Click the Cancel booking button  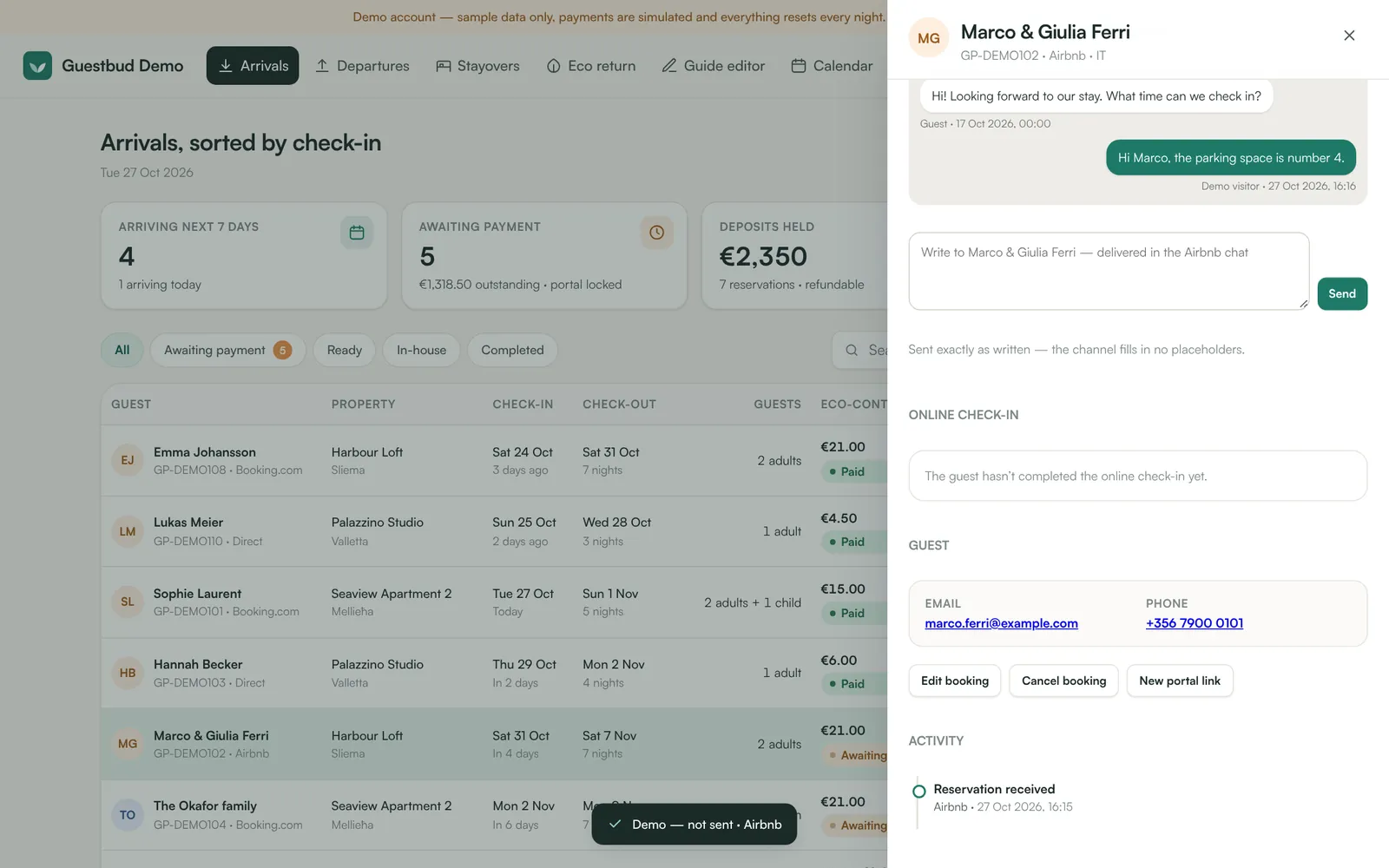(1063, 681)
